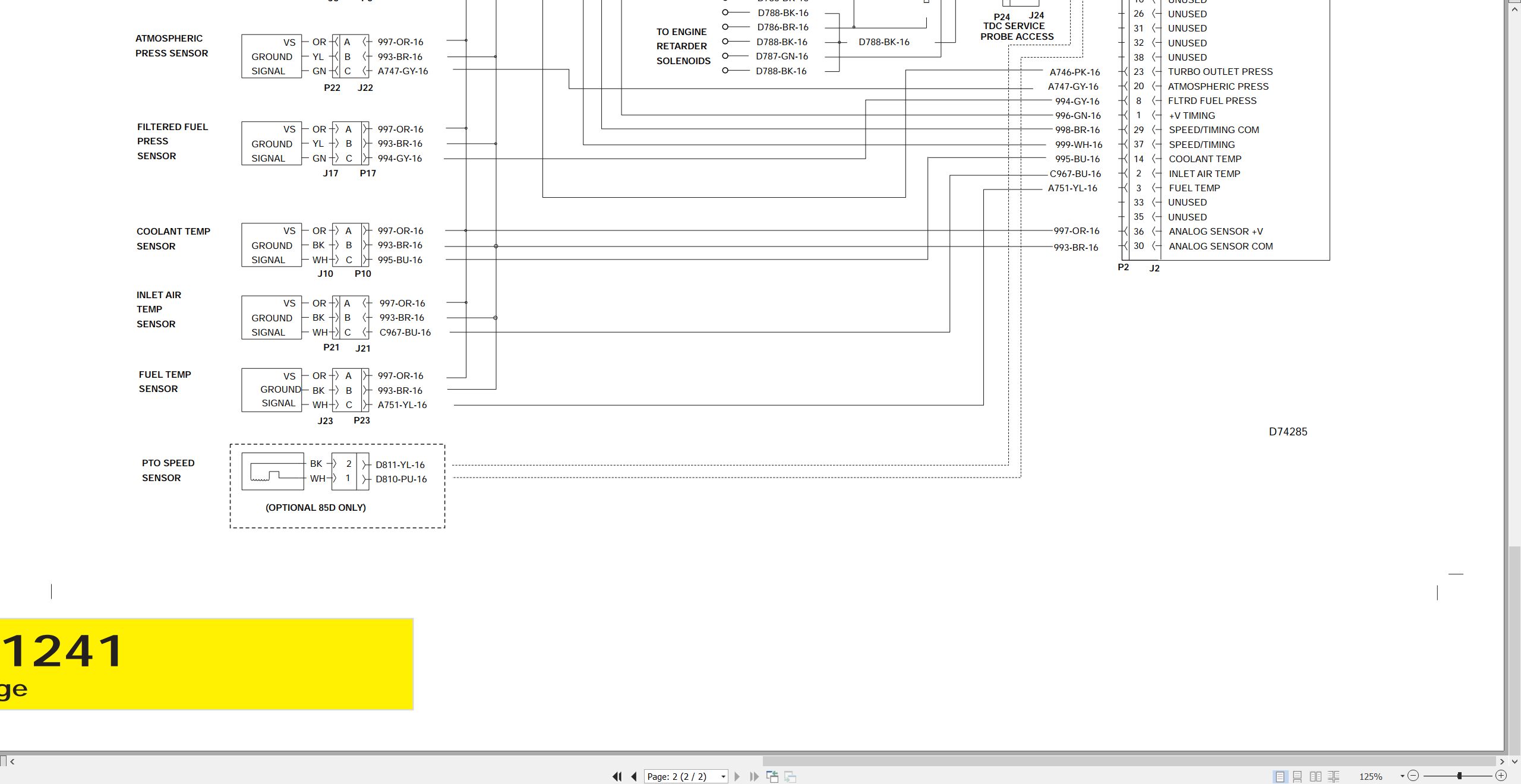Select continuous facing pages layout
This screenshot has height=784, width=1521.
tap(1334, 776)
